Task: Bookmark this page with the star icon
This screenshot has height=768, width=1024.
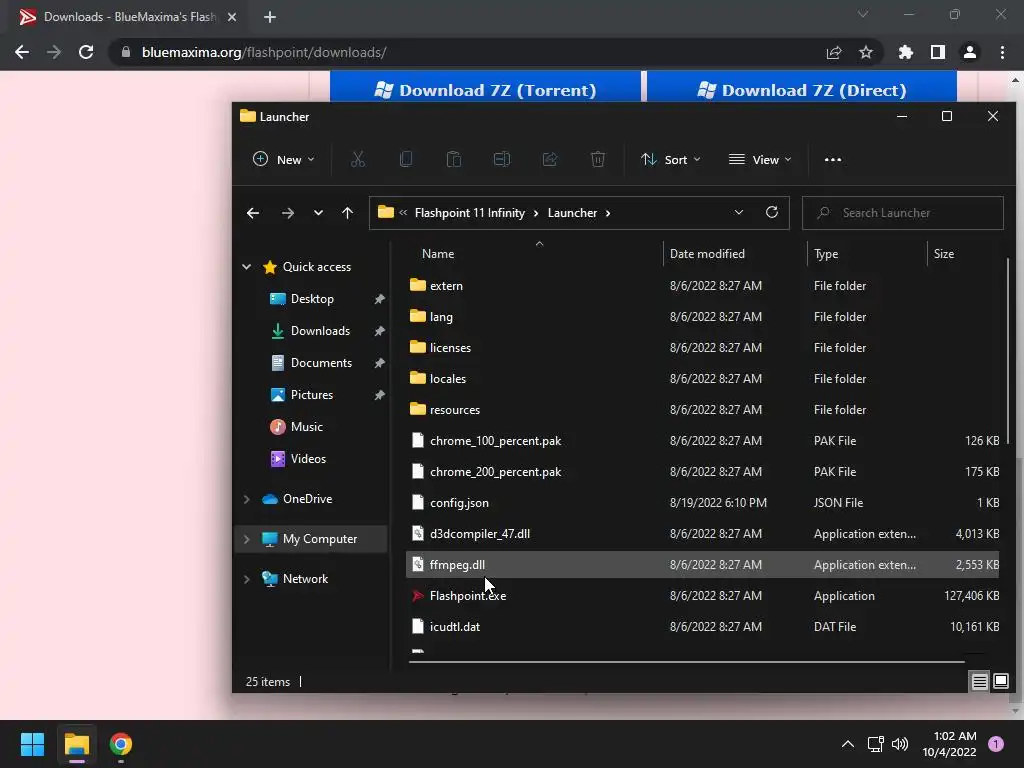Action: pos(866,52)
